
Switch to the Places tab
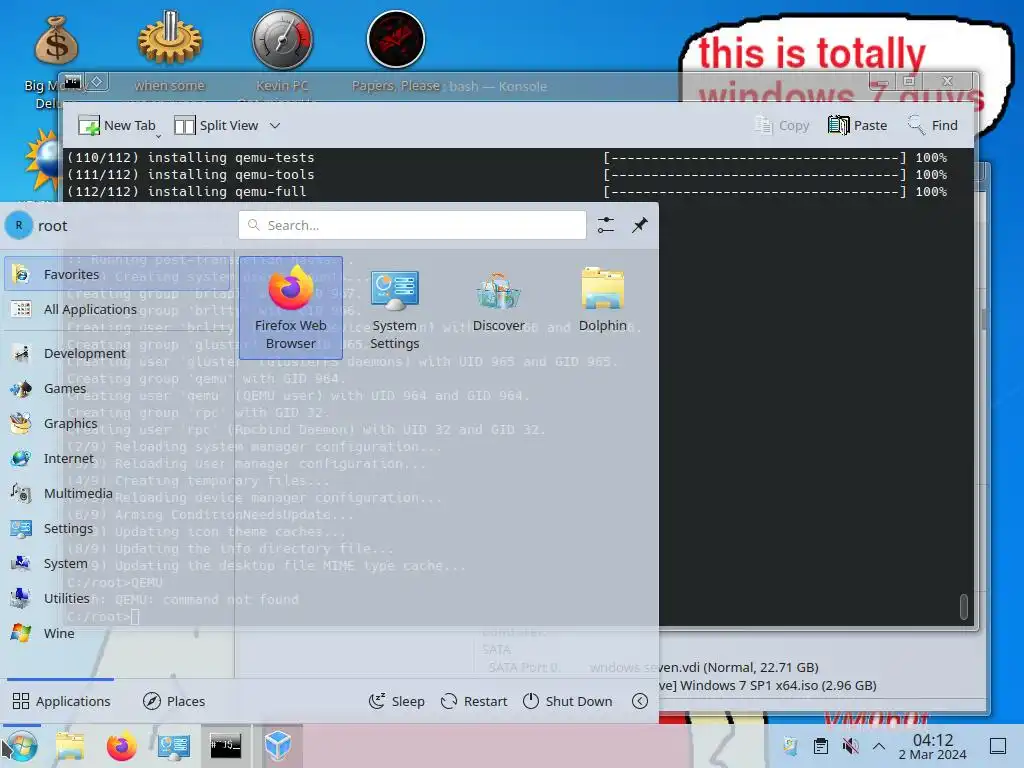pos(174,701)
